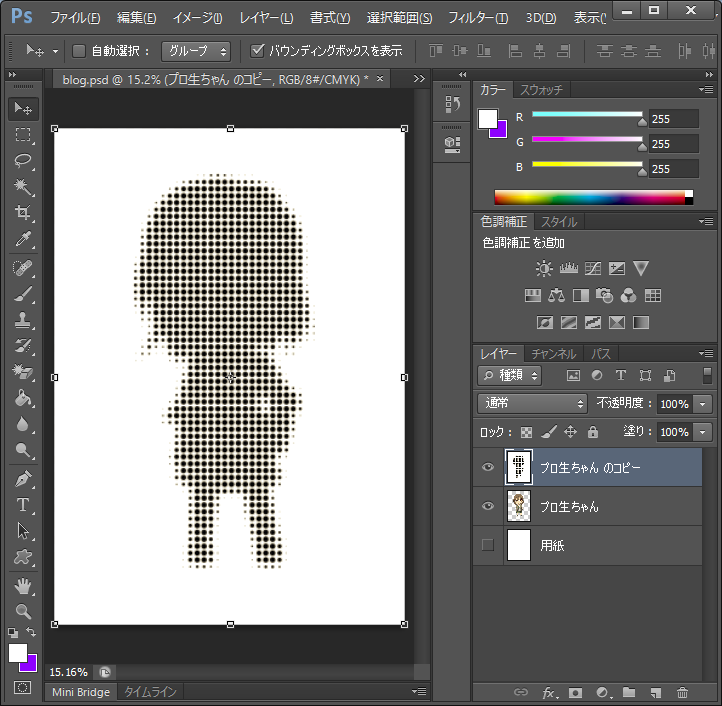Open the Mini Bridge panel

[81, 692]
